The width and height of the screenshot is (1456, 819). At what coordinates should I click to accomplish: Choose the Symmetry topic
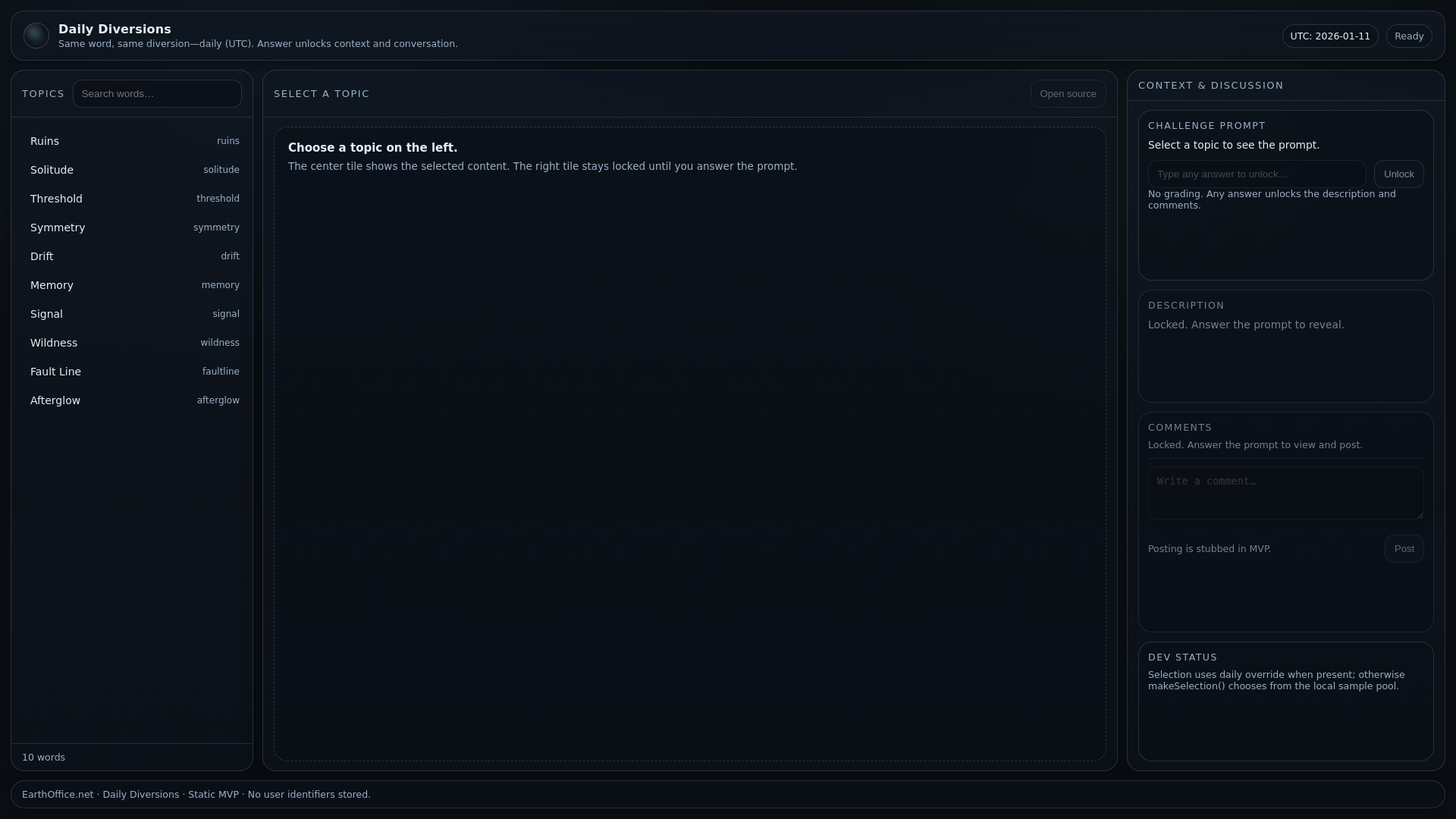132,227
